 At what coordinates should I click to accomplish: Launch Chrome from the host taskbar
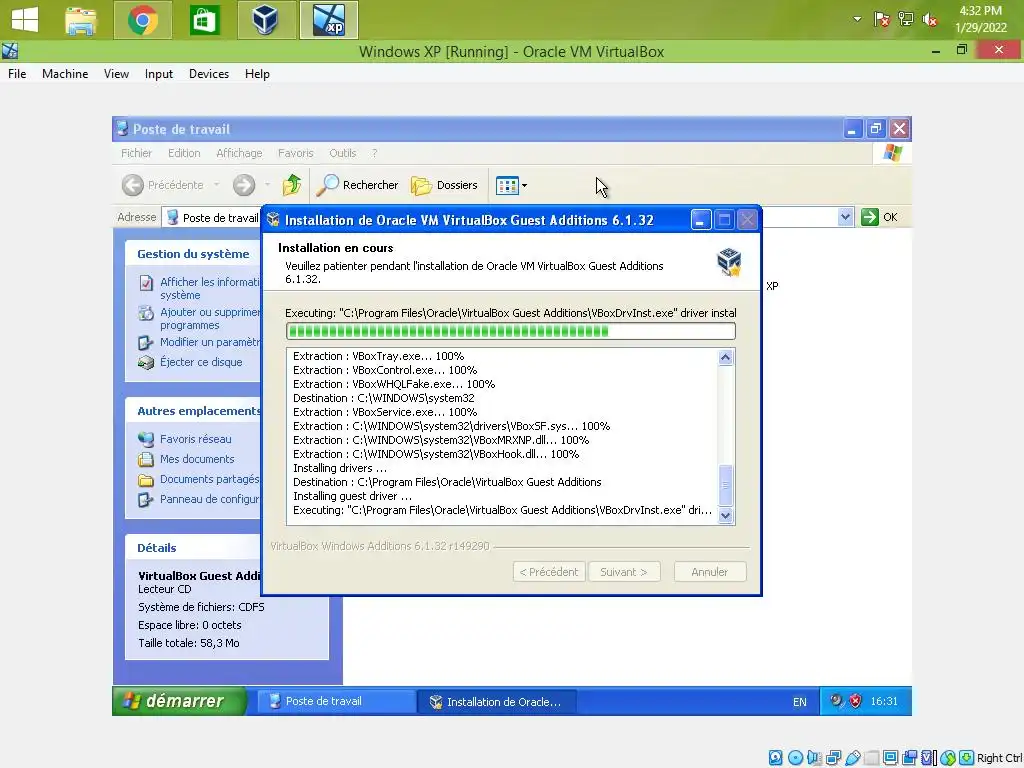(x=143, y=20)
